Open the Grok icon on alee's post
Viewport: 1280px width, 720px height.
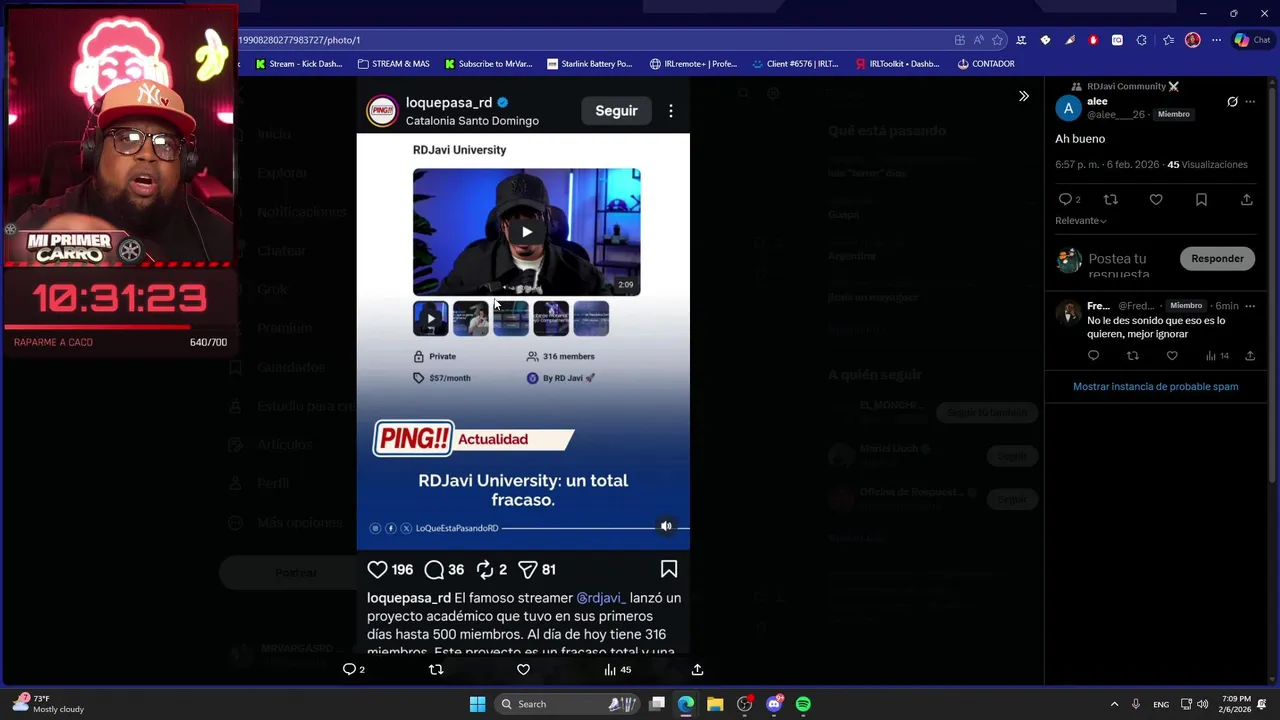click(1232, 102)
